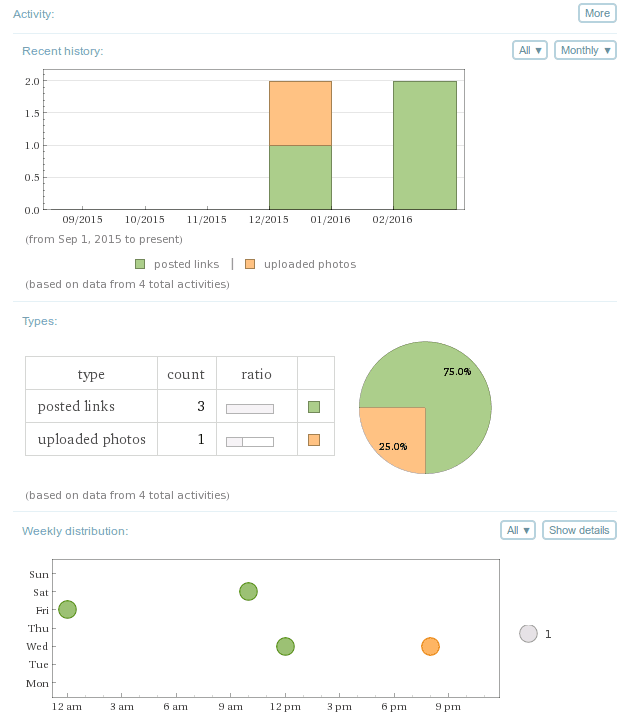This screenshot has width=621, height=719.
Task: Click the gray bubble size legend circle
Action: point(529,633)
